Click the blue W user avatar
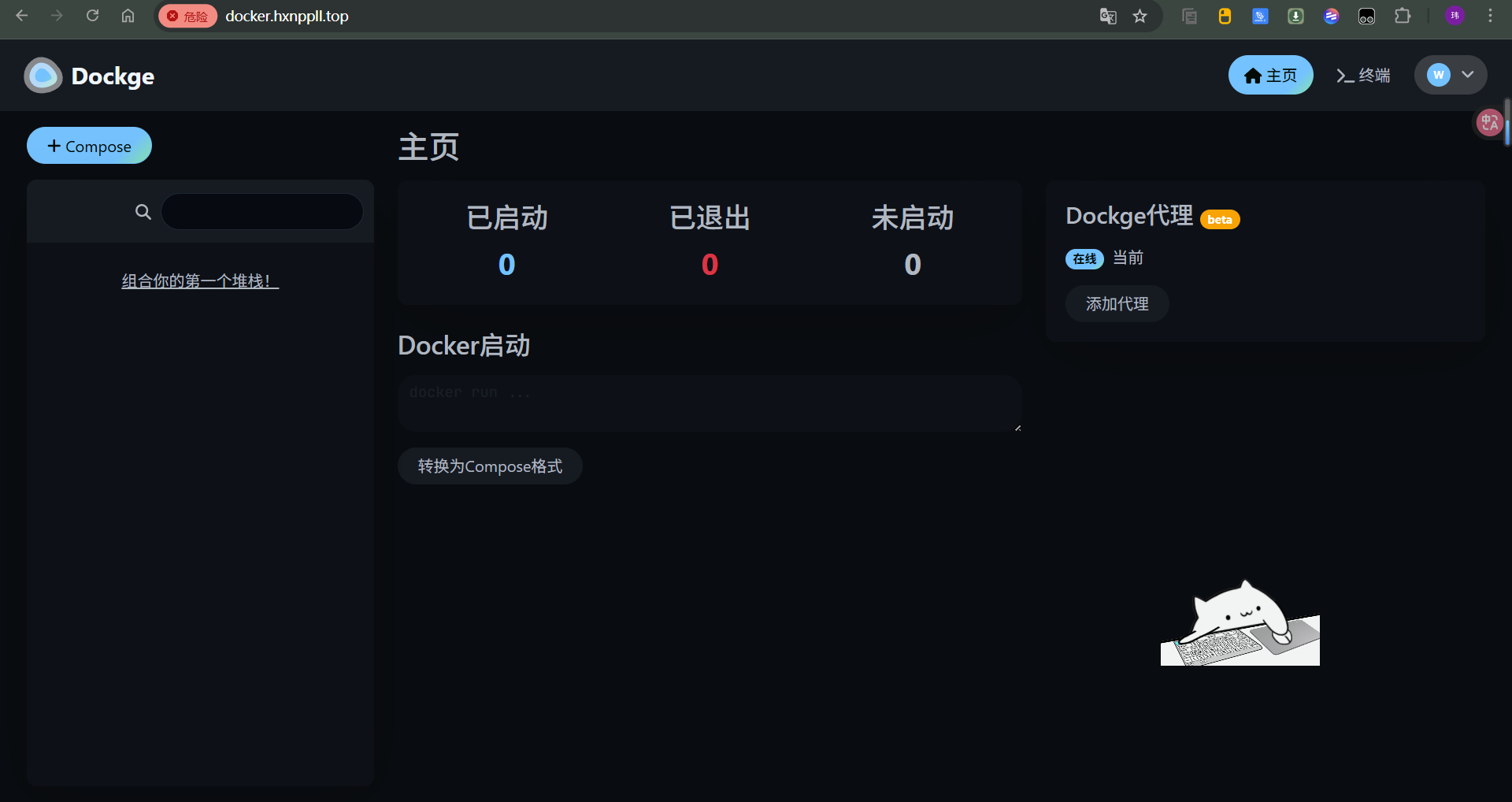The image size is (1512, 802). [x=1438, y=75]
